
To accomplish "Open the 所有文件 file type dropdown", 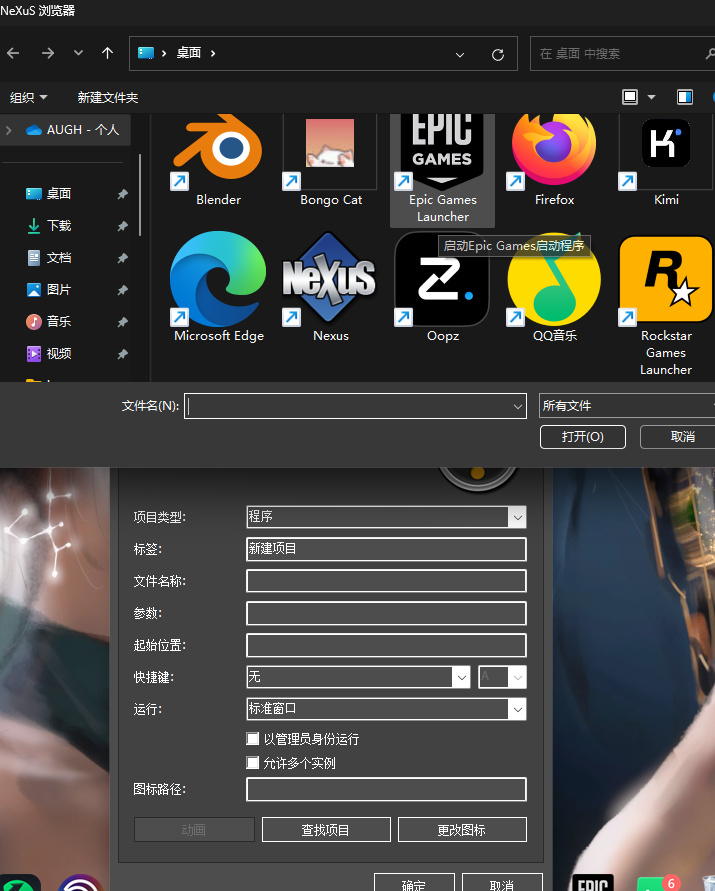I will [626, 406].
